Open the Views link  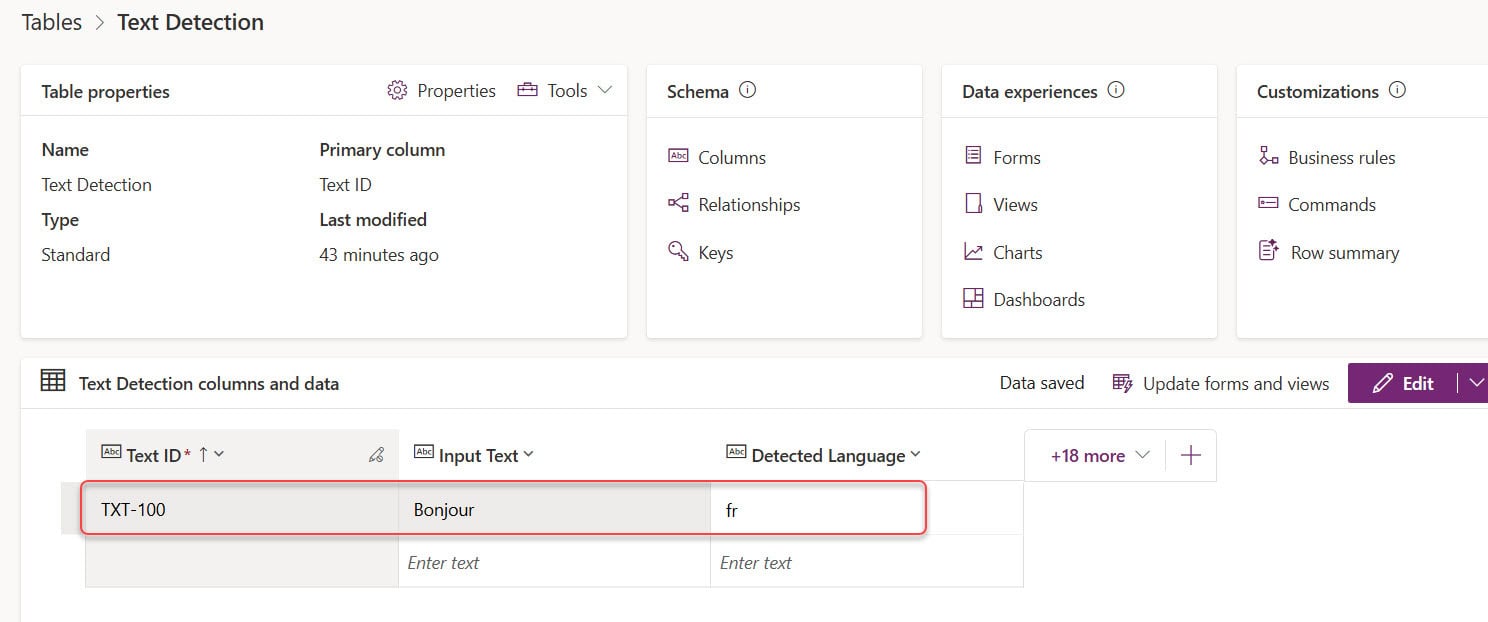pyautogui.click(x=1015, y=205)
